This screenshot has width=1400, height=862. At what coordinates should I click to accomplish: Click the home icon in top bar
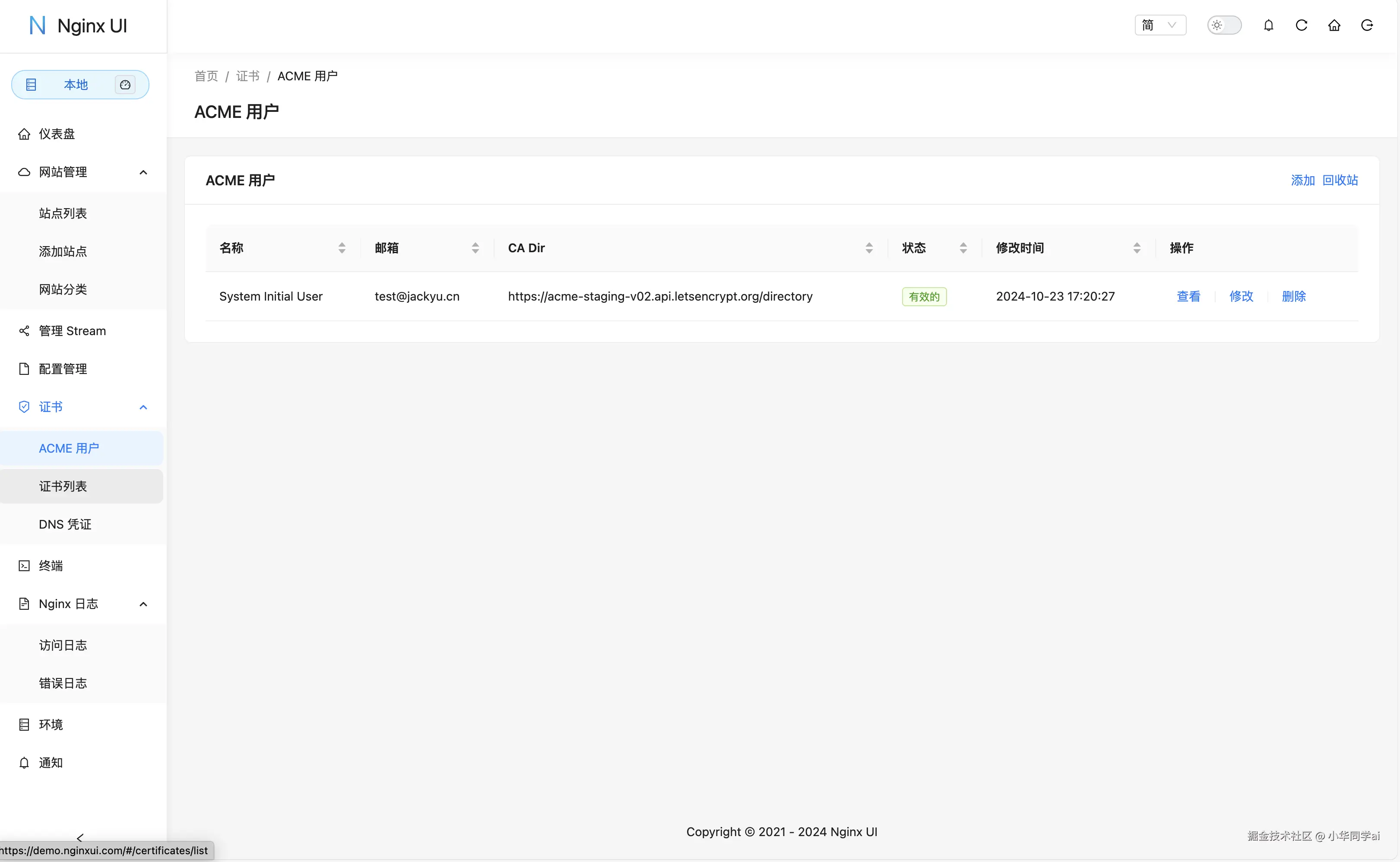click(1334, 25)
